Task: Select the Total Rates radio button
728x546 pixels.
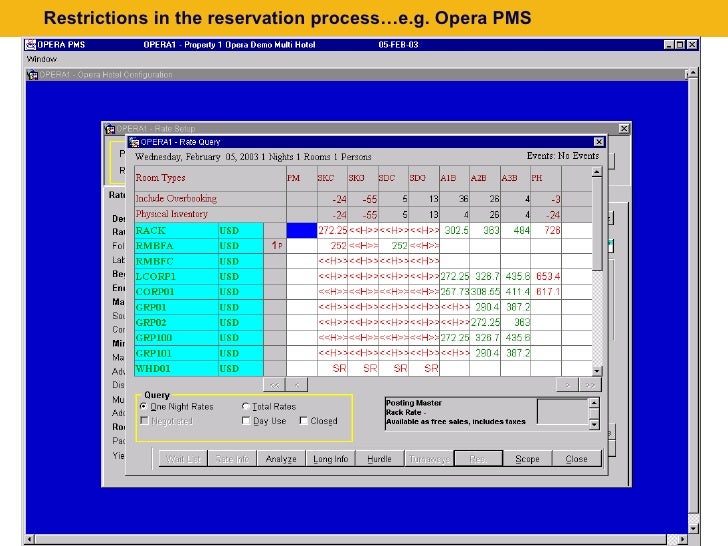Action: coord(246,406)
